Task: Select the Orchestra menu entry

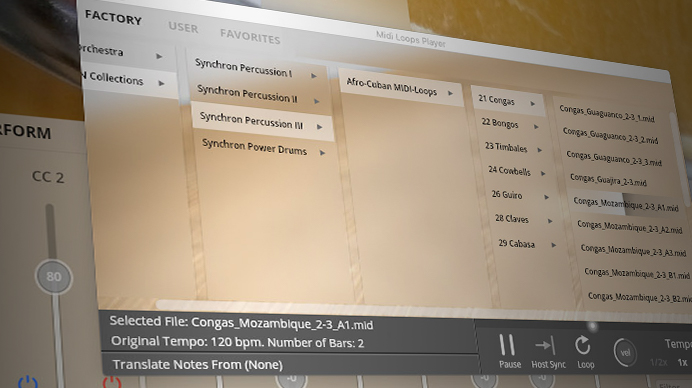Action: click(102, 50)
